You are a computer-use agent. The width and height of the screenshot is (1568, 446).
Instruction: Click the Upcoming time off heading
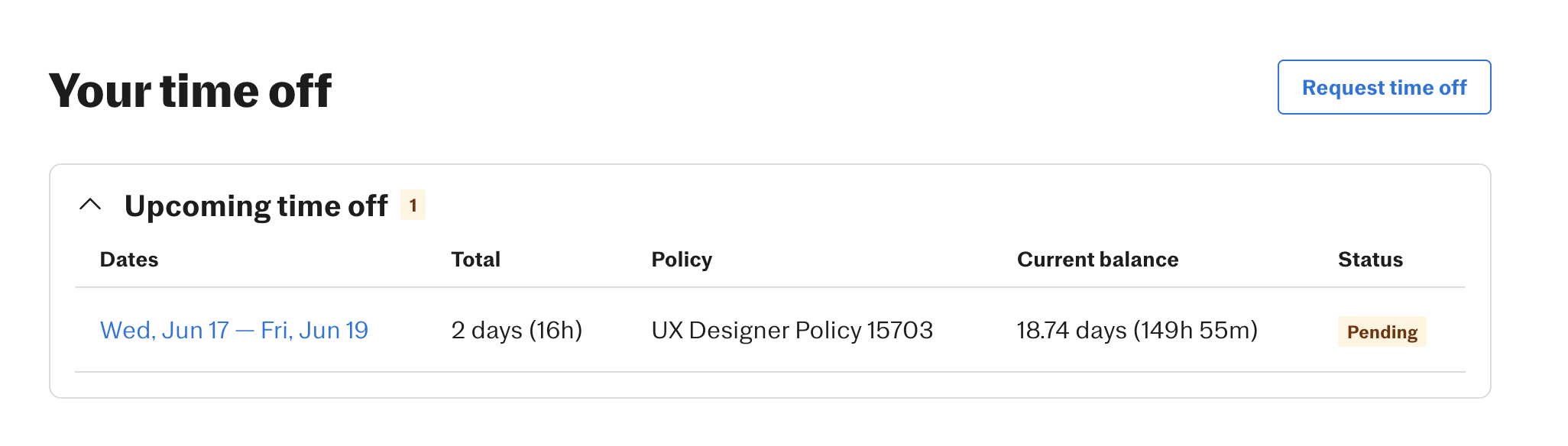click(256, 206)
